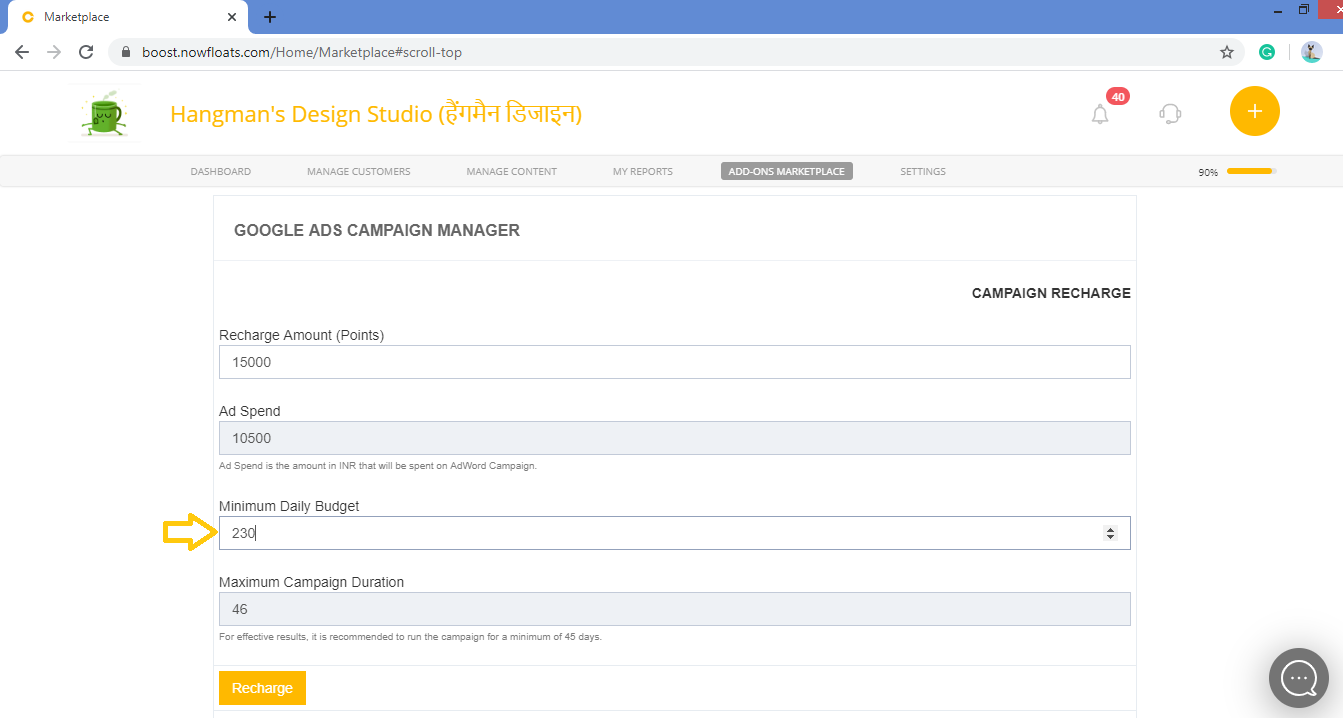Click the Recharge Amount field
Viewport: 1343px width, 718px height.
[x=675, y=362]
